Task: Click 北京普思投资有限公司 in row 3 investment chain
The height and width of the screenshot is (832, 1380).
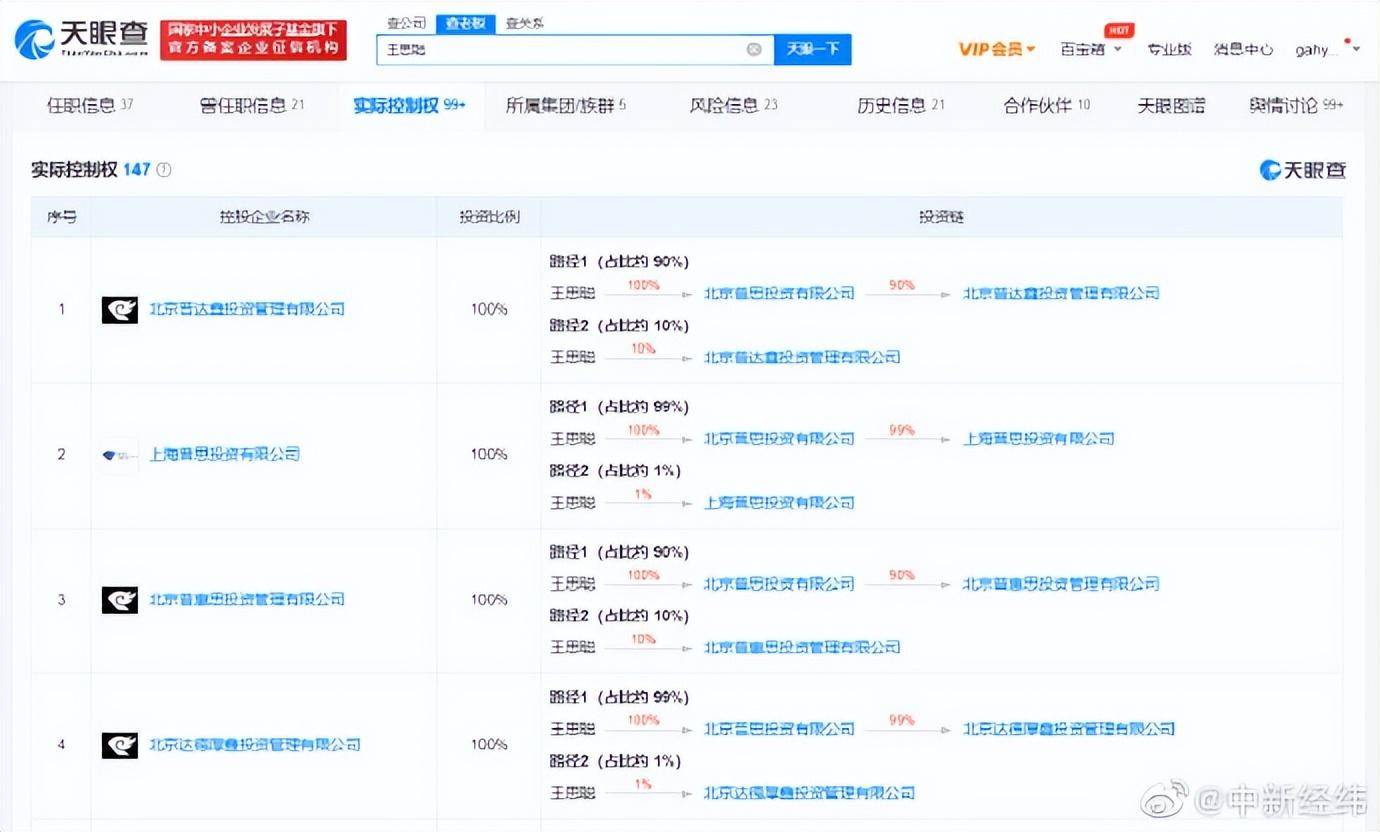Action: [x=779, y=584]
